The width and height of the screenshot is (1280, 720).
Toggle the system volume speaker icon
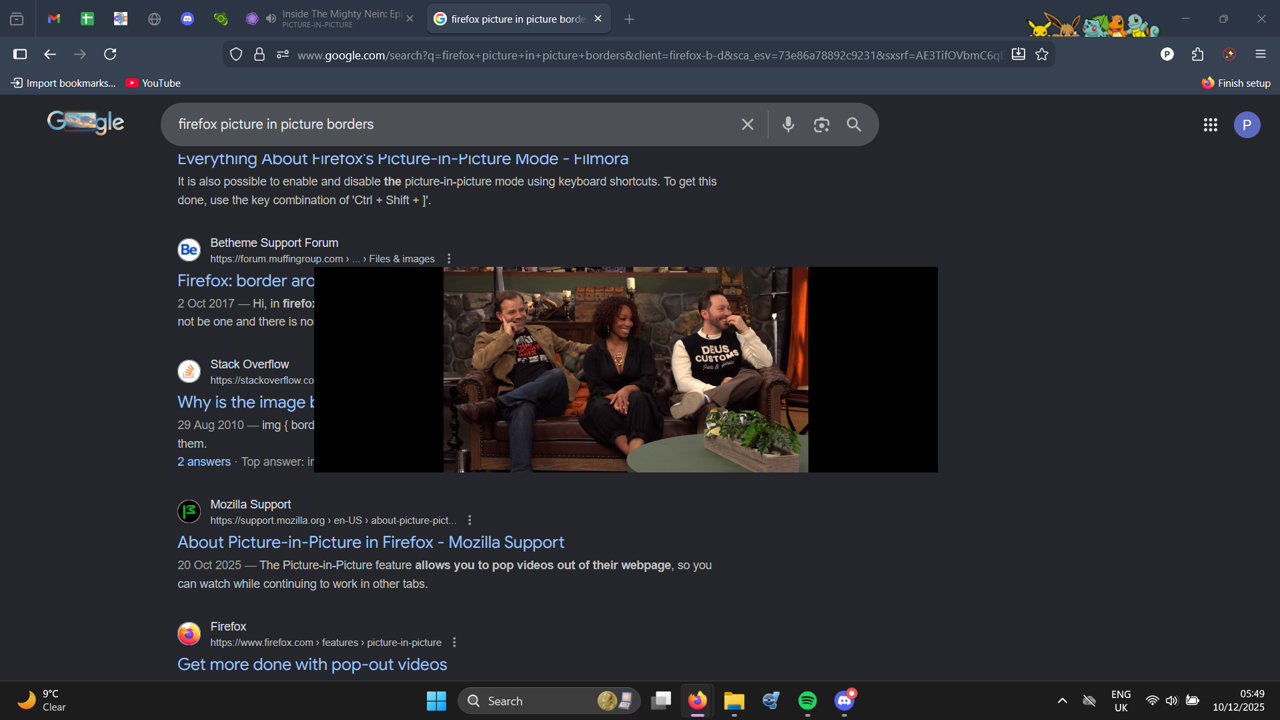click(x=1171, y=701)
